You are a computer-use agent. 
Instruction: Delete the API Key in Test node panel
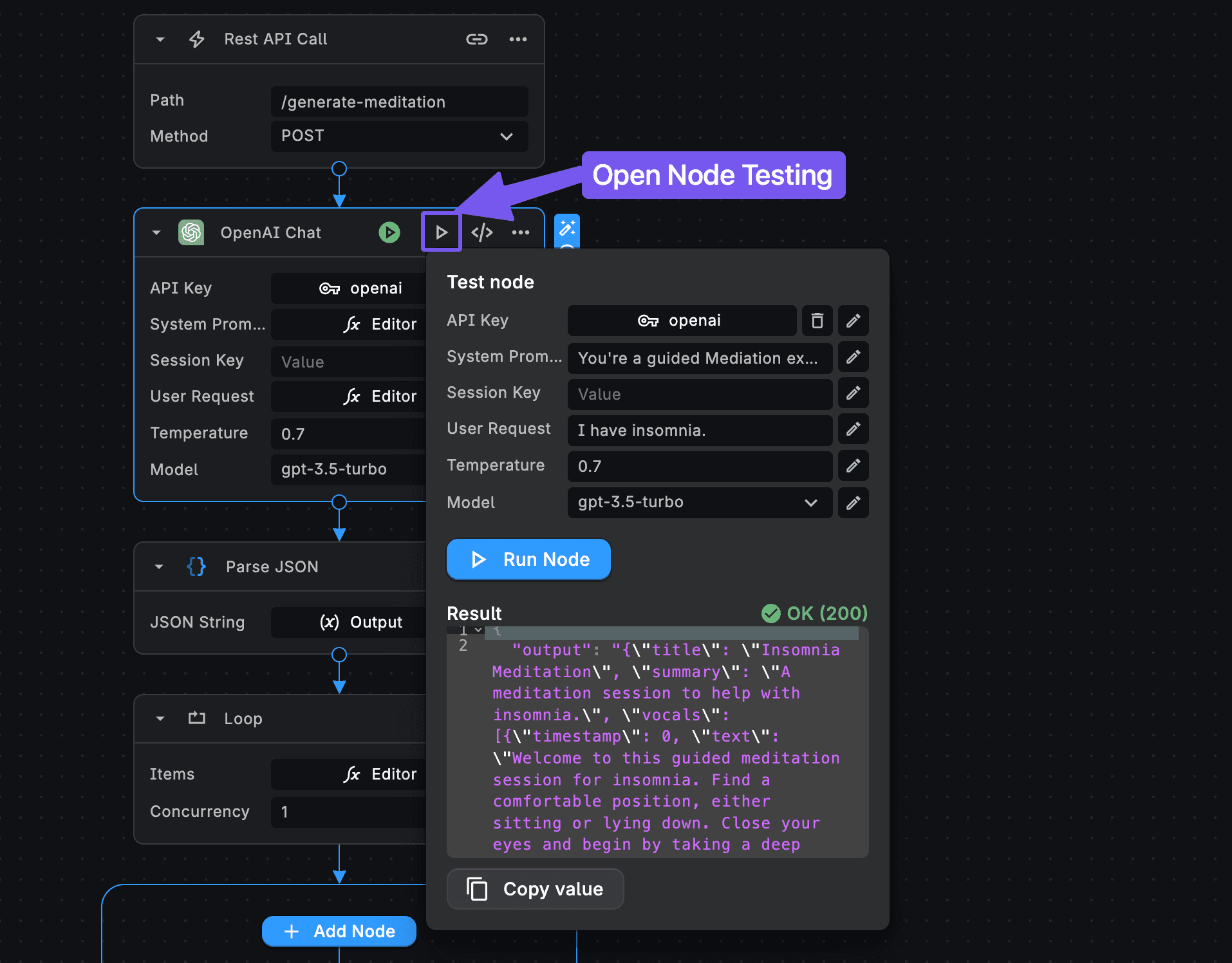tap(817, 321)
